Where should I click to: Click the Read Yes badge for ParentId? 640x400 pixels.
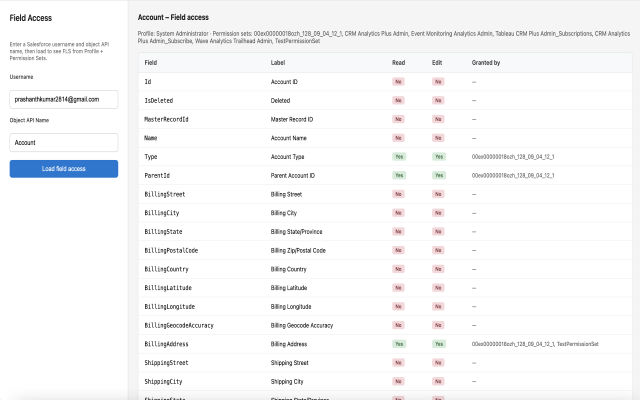point(399,176)
